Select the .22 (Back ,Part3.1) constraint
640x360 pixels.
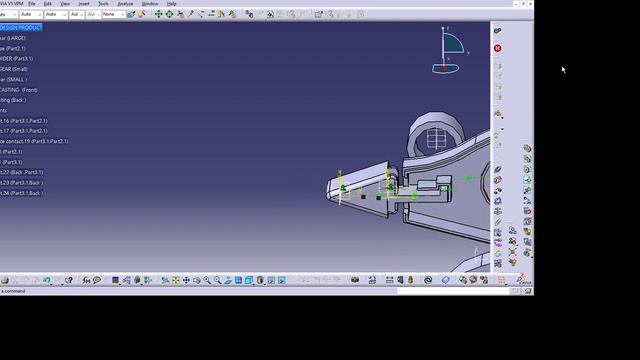tap(22, 172)
